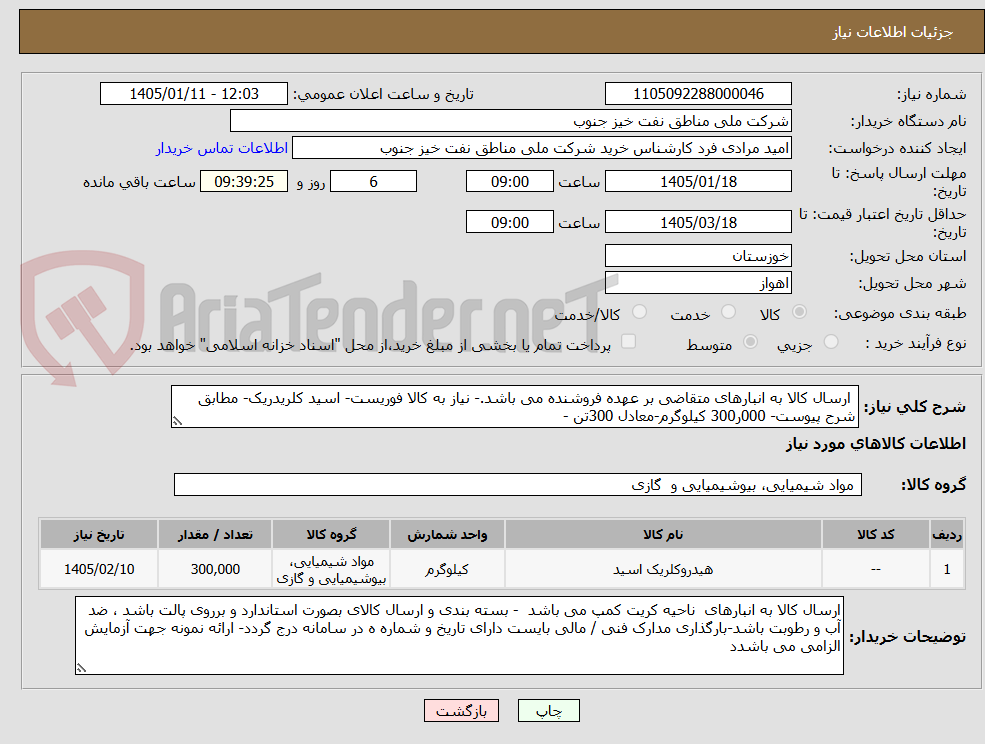The width and height of the screenshot is (985, 744).
Task: Click the نوع فرآیند خرید label
Action: coord(916,343)
